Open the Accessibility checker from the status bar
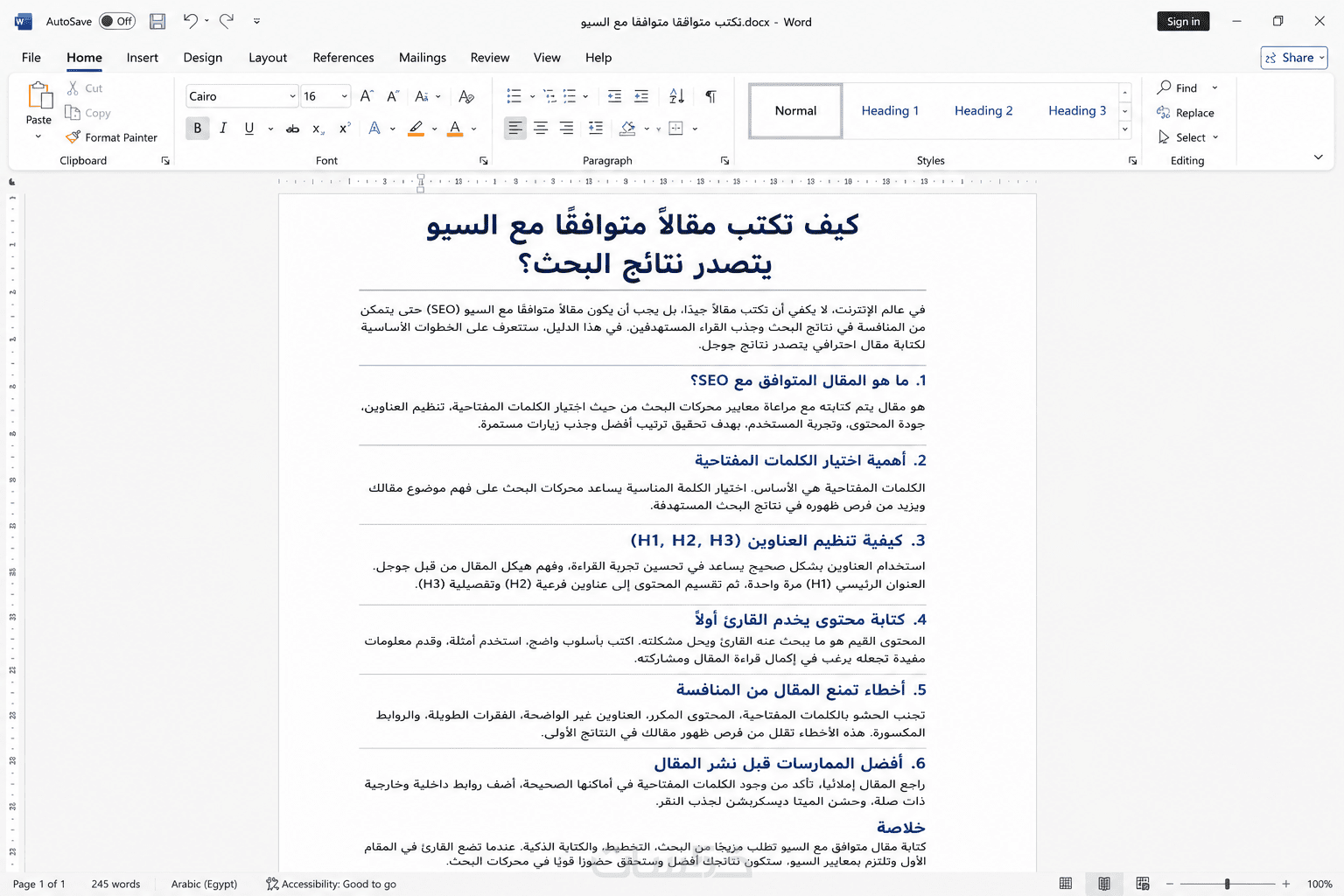Screen dimensions: 1344x896 point(331,884)
